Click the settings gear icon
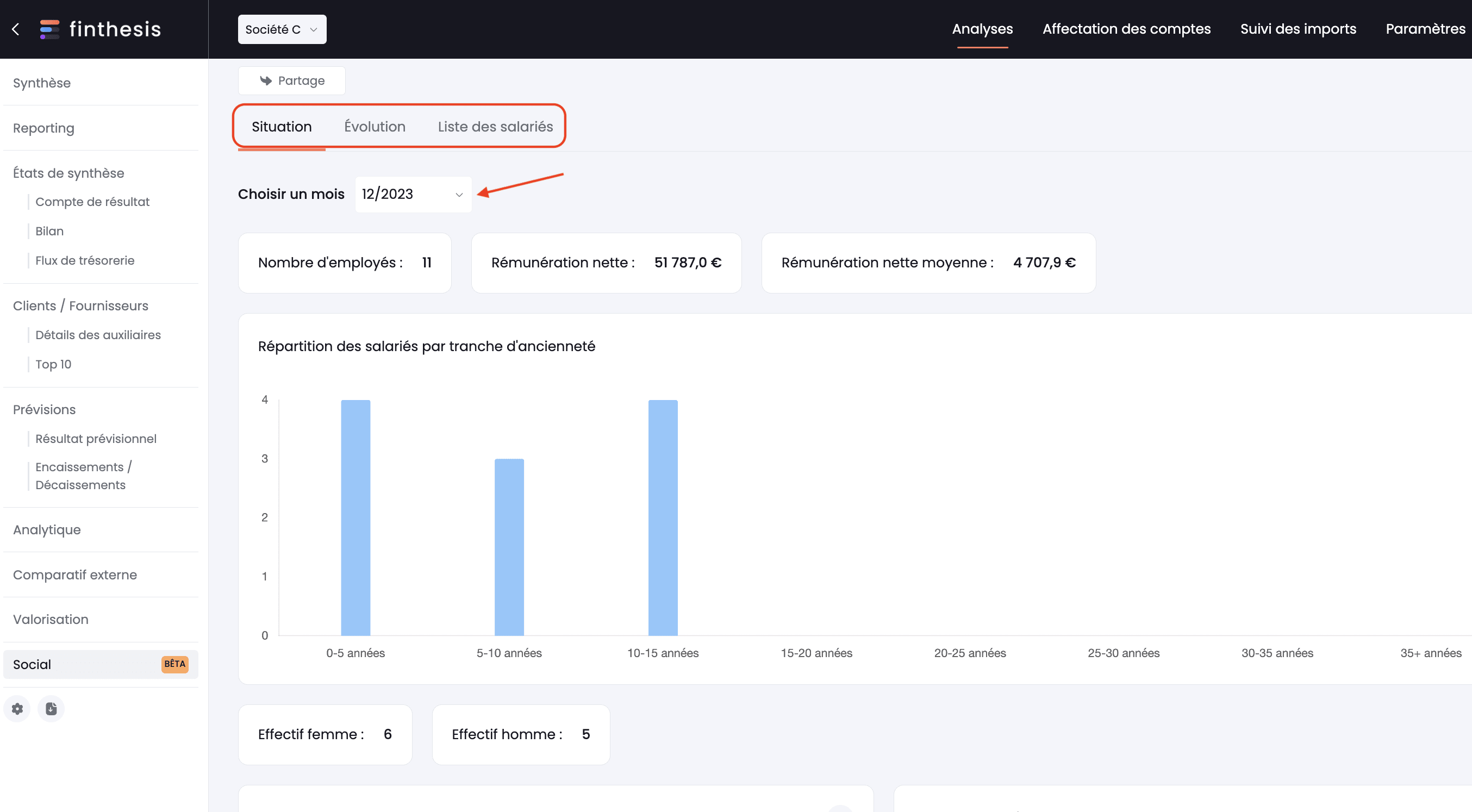Viewport: 1472px width, 812px height. pyautogui.click(x=17, y=709)
